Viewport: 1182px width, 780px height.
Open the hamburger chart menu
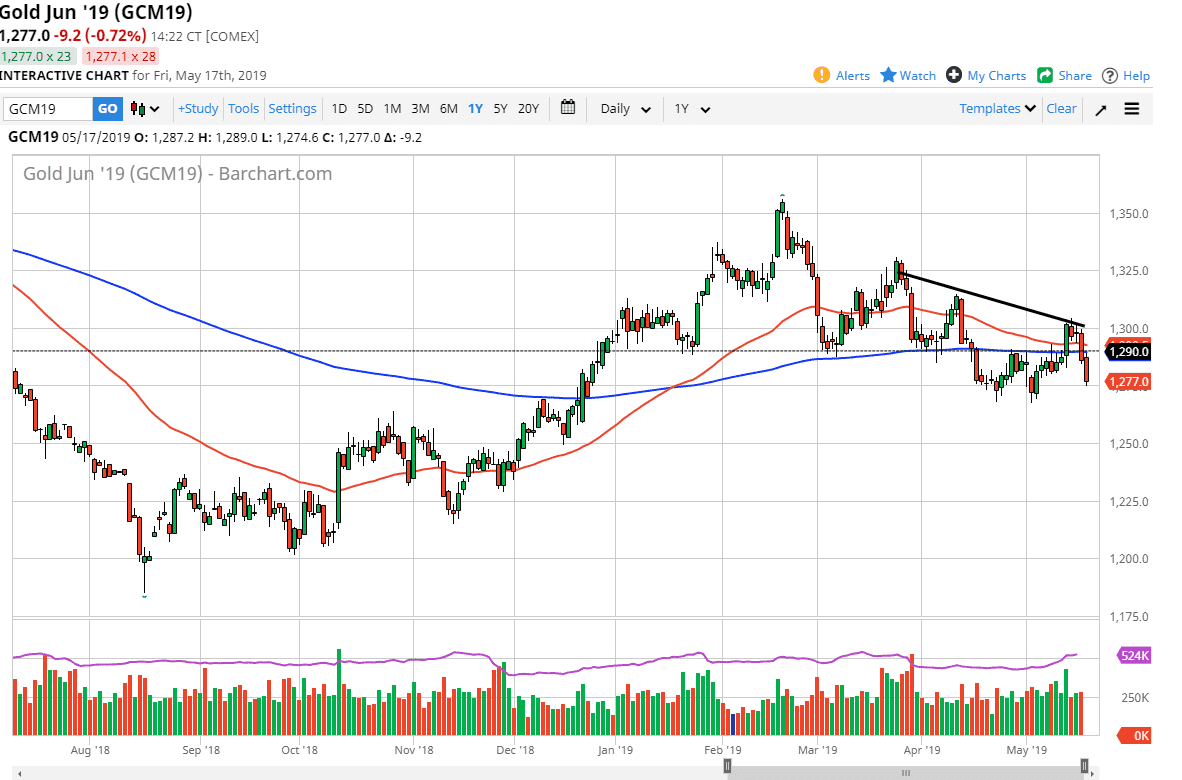point(1132,109)
